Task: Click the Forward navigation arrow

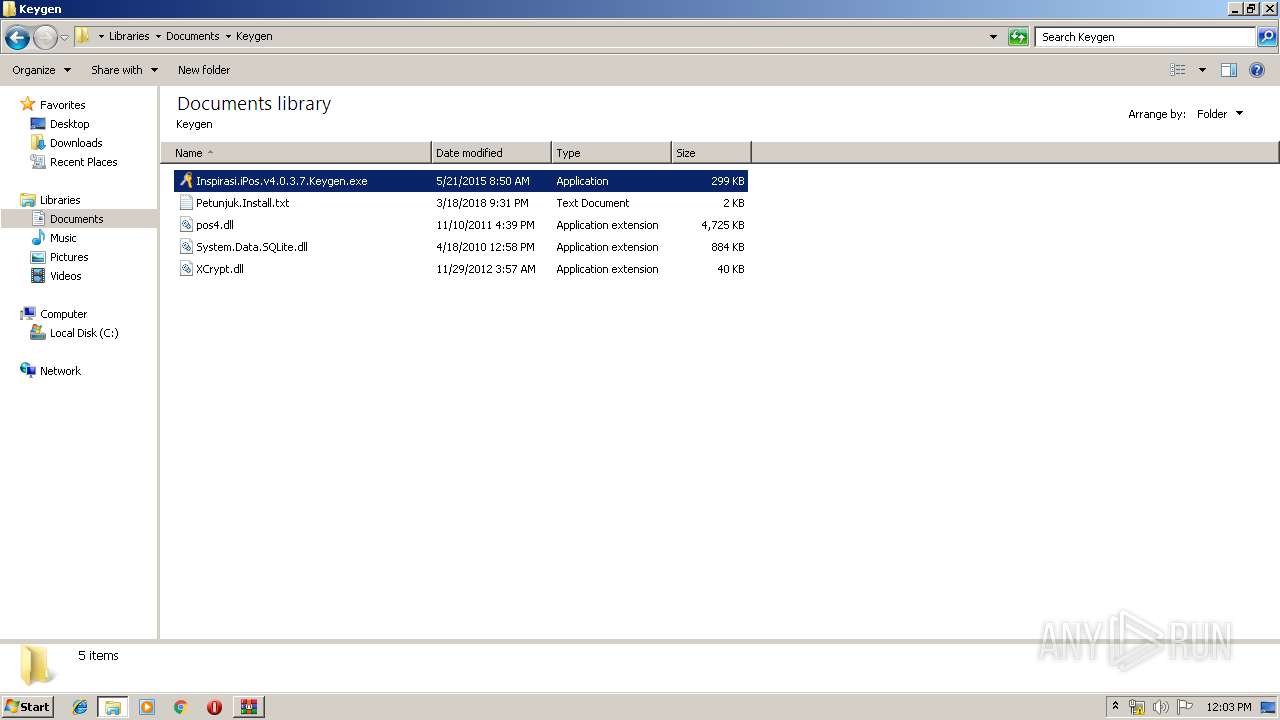Action: (x=45, y=37)
